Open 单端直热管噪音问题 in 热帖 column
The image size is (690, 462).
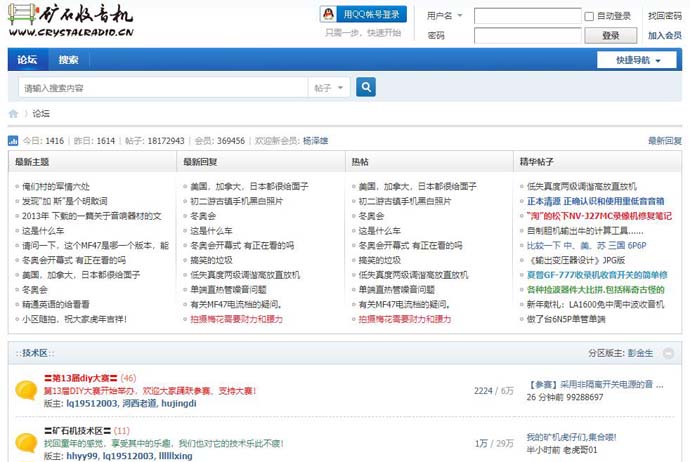(x=396, y=290)
